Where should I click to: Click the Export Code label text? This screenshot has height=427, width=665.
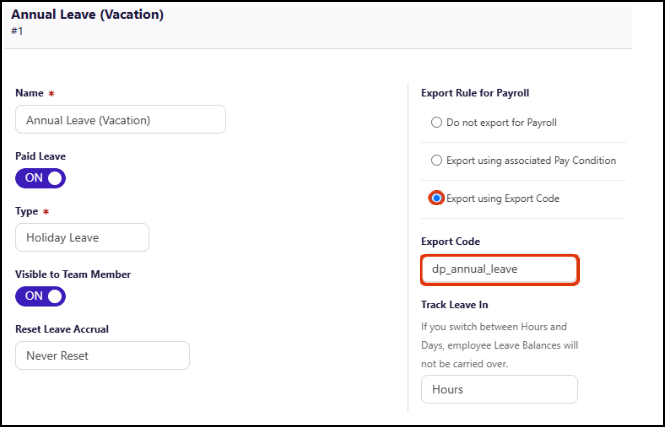pyautogui.click(x=450, y=242)
